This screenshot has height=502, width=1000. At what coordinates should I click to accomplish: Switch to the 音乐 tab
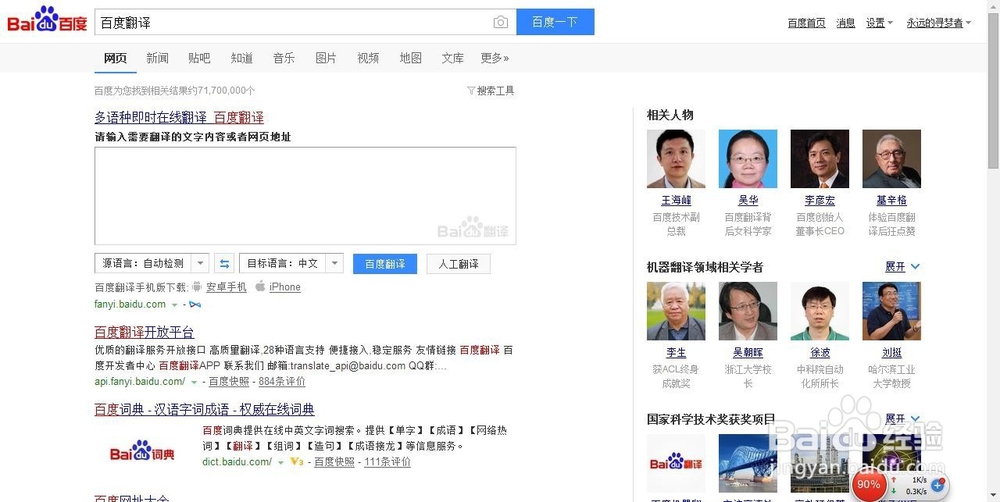[x=284, y=58]
